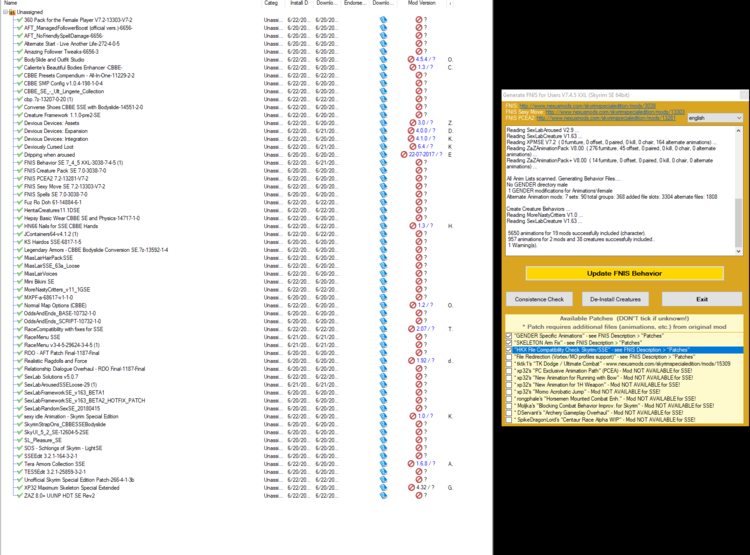Click the globe icon in Alternate Start row
The width and height of the screenshot is (750, 555).
(x=383, y=44)
